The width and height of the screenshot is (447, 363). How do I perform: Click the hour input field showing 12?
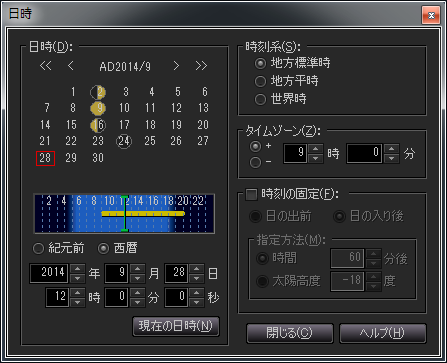click(x=58, y=297)
